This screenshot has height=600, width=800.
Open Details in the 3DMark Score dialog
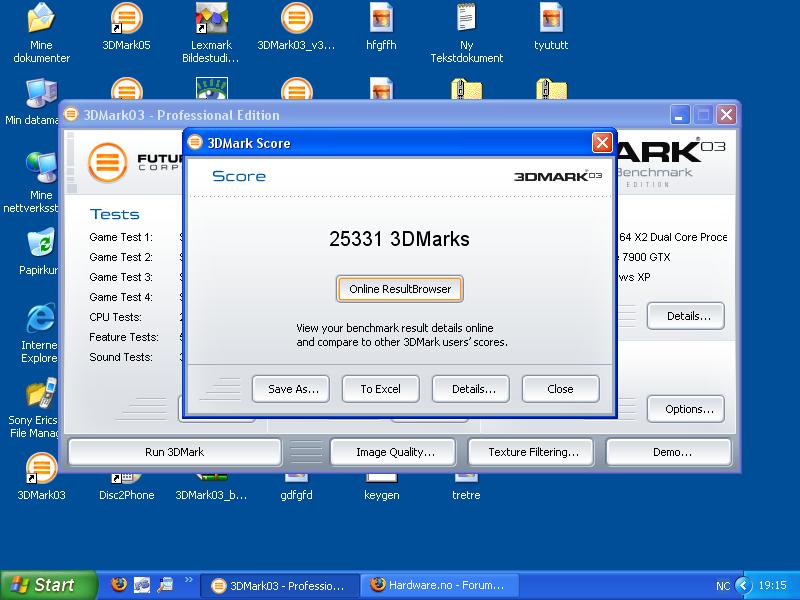[x=470, y=389]
